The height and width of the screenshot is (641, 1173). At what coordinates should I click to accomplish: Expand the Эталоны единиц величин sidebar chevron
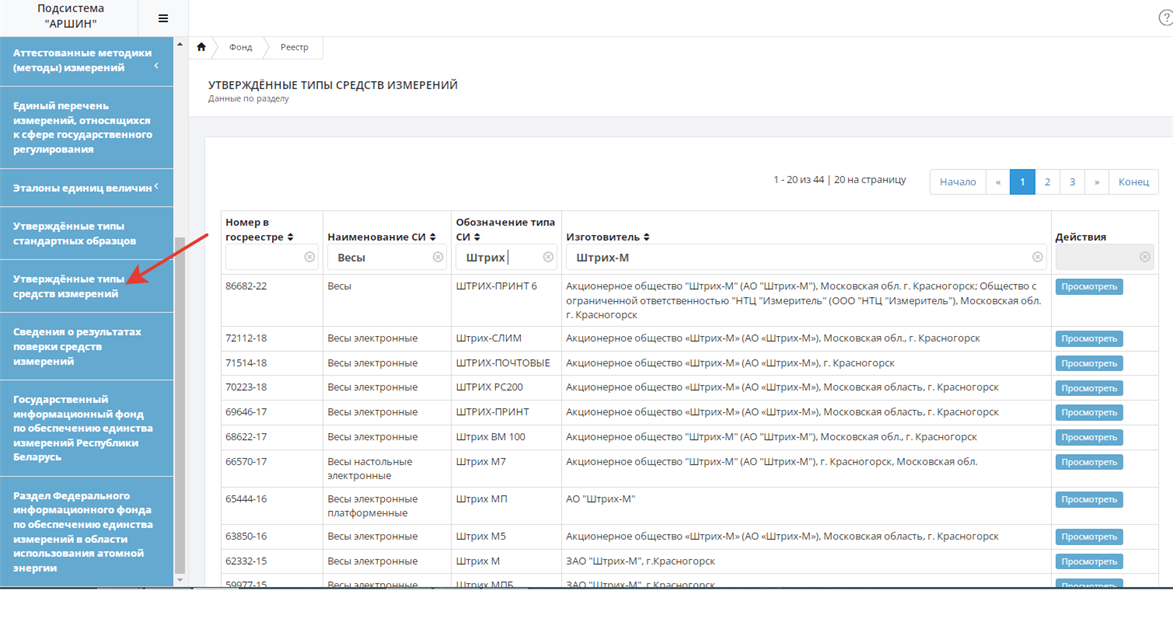coord(156,186)
